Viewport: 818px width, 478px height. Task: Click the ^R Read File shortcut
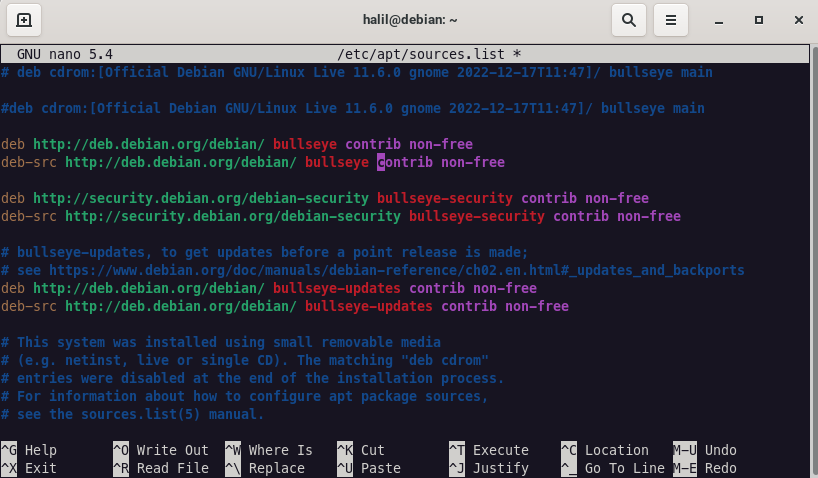[x=161, y=468]
